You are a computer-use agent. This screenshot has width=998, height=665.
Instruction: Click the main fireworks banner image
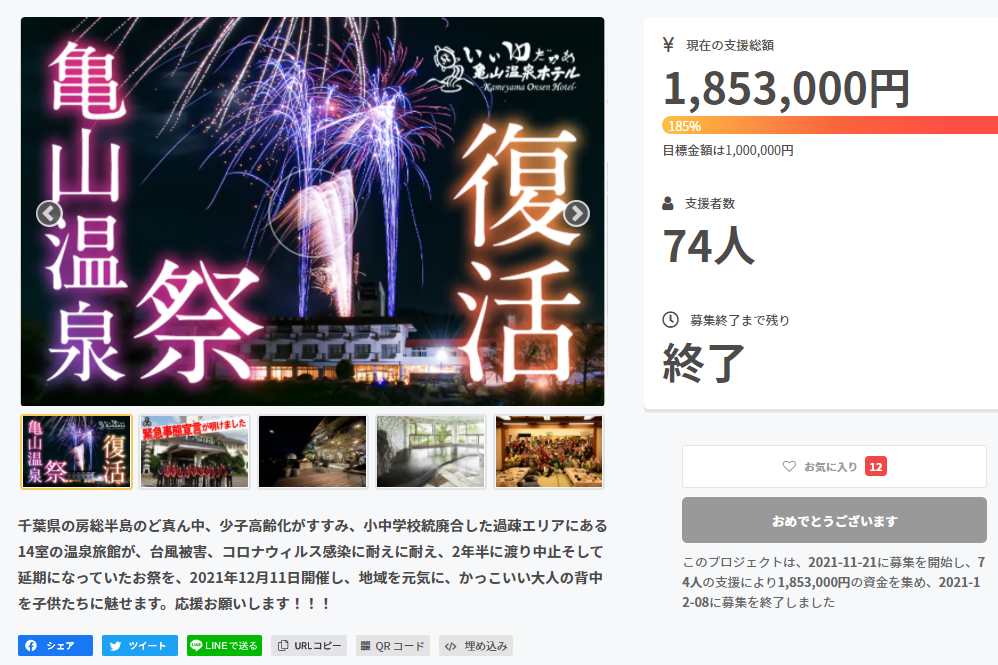(313, 211)
